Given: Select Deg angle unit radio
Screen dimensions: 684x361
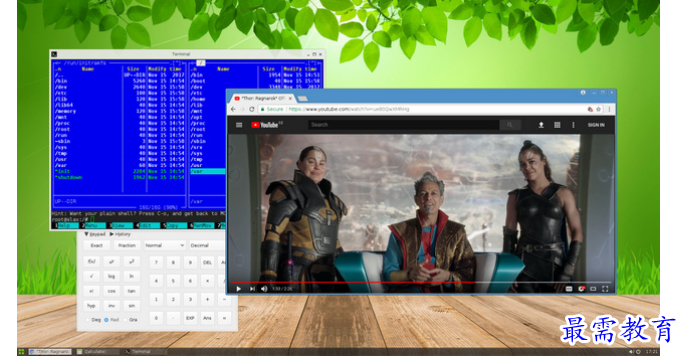Looking at the screenshot, I should (93, 320).
